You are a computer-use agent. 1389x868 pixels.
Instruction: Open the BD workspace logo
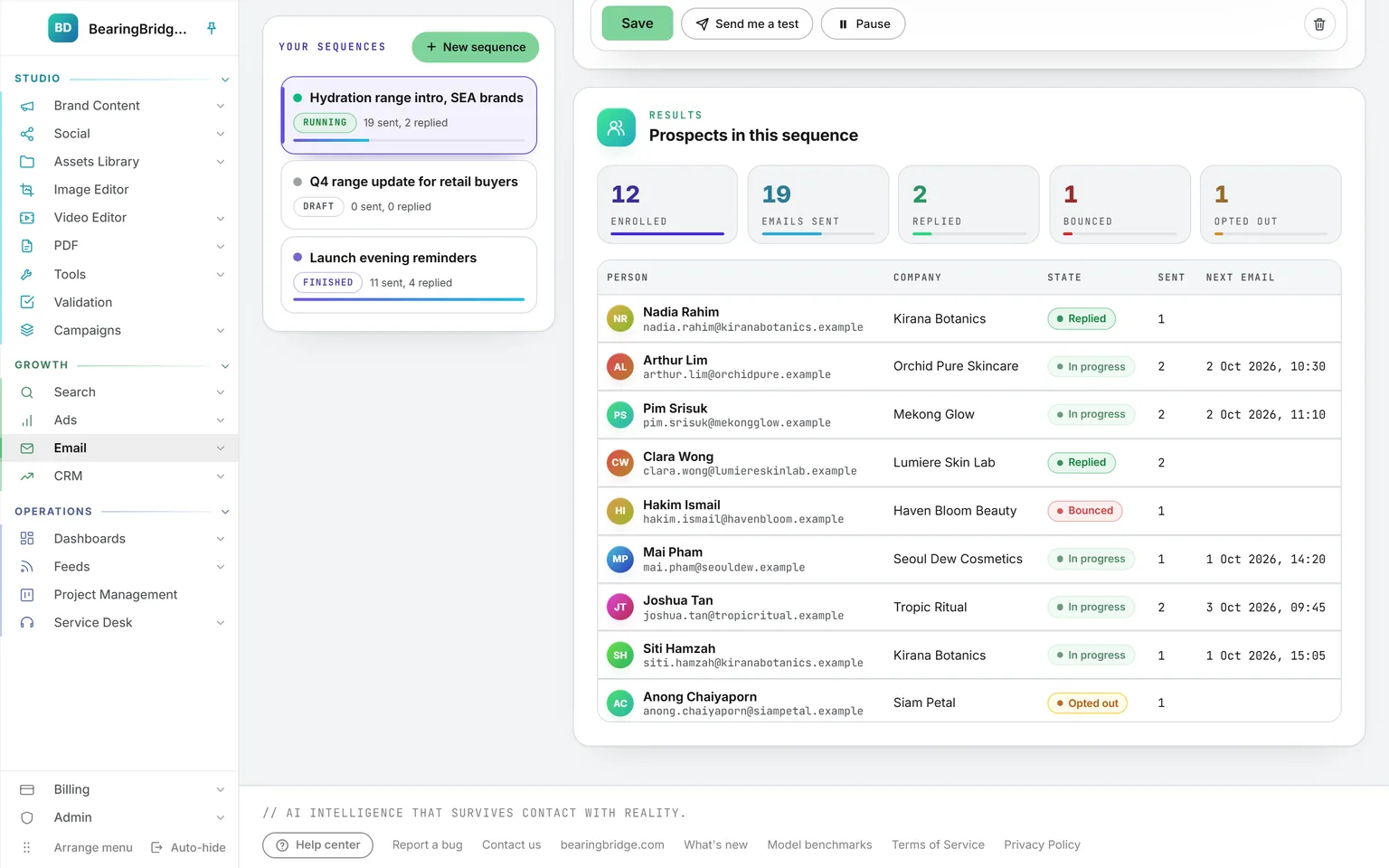coord(63,28)
